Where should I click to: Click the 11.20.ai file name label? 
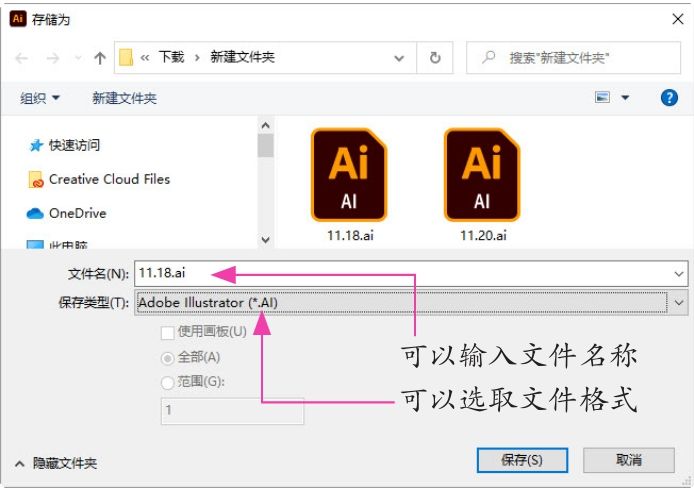pos(483,235)
